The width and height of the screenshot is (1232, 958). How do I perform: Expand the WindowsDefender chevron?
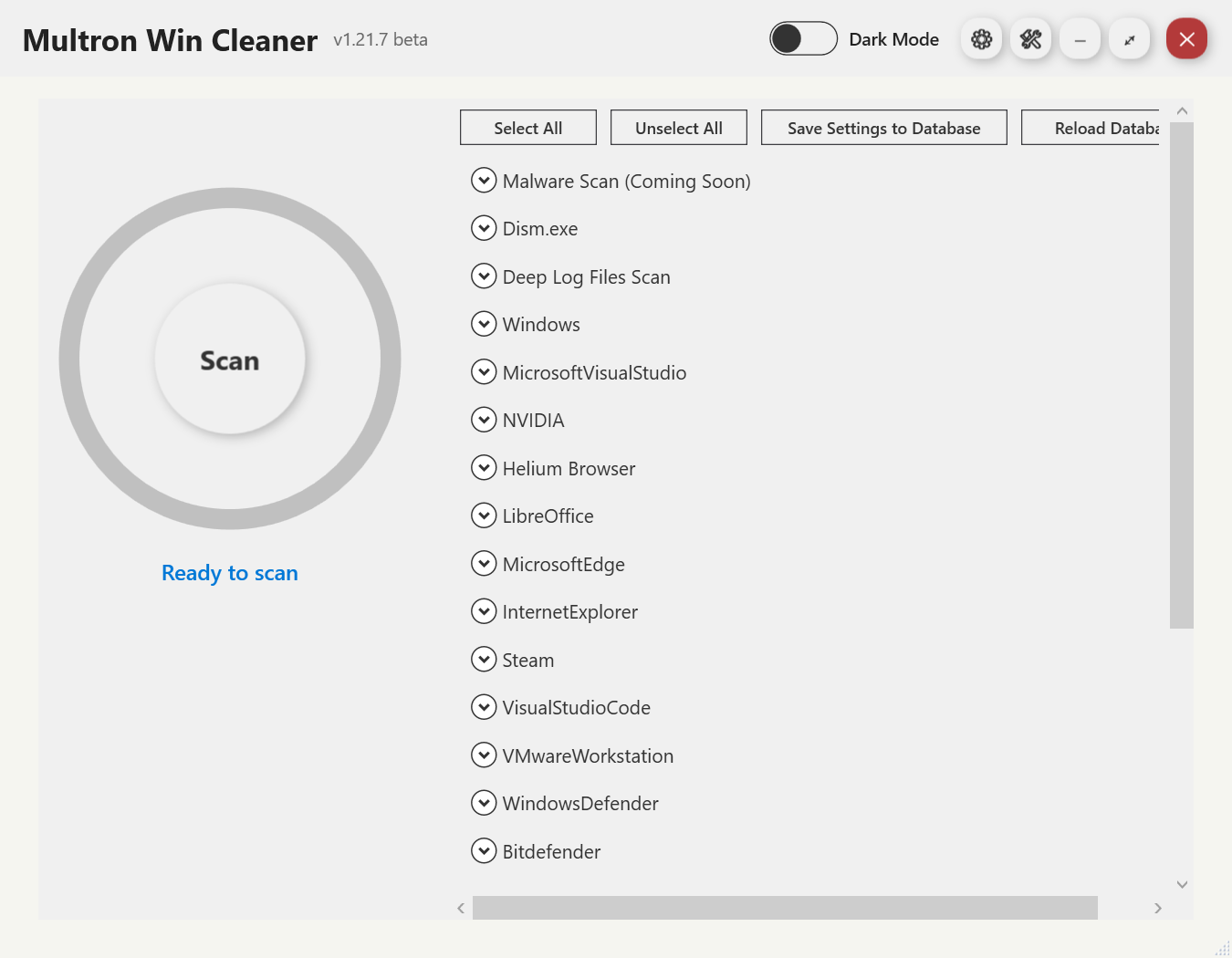pos(484,803)
